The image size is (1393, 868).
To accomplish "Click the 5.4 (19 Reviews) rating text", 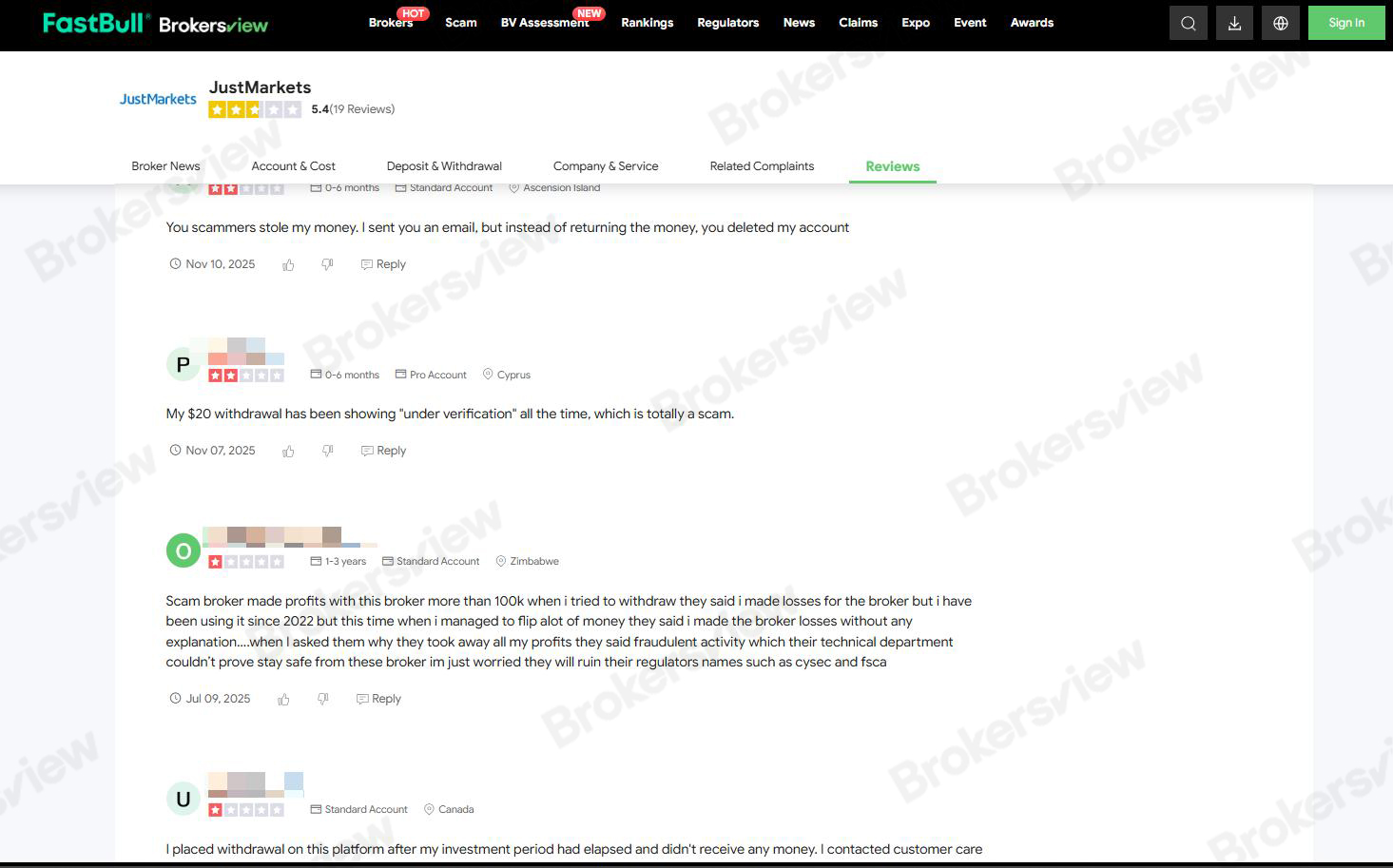I will click(x=353, y=109).
